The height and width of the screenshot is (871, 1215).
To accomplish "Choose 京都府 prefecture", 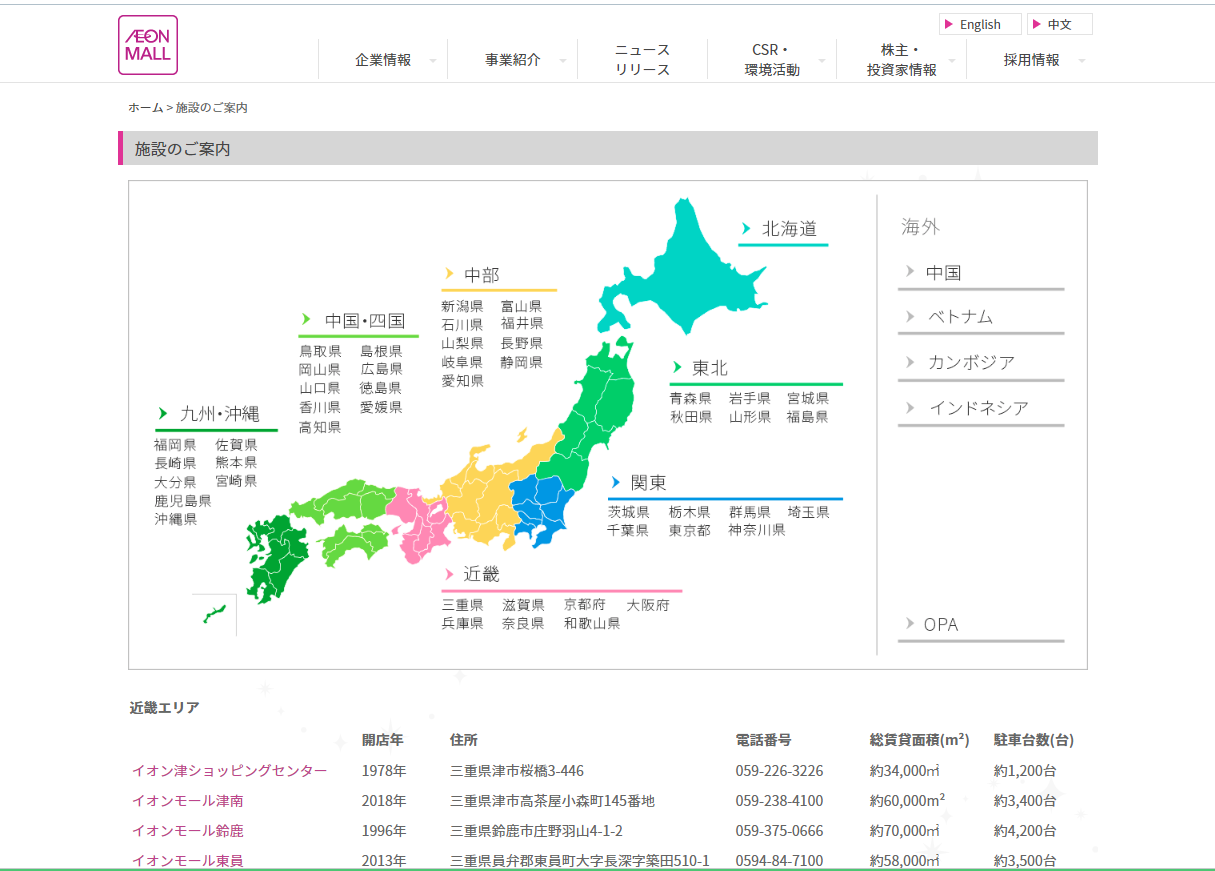I will [584, 605].
